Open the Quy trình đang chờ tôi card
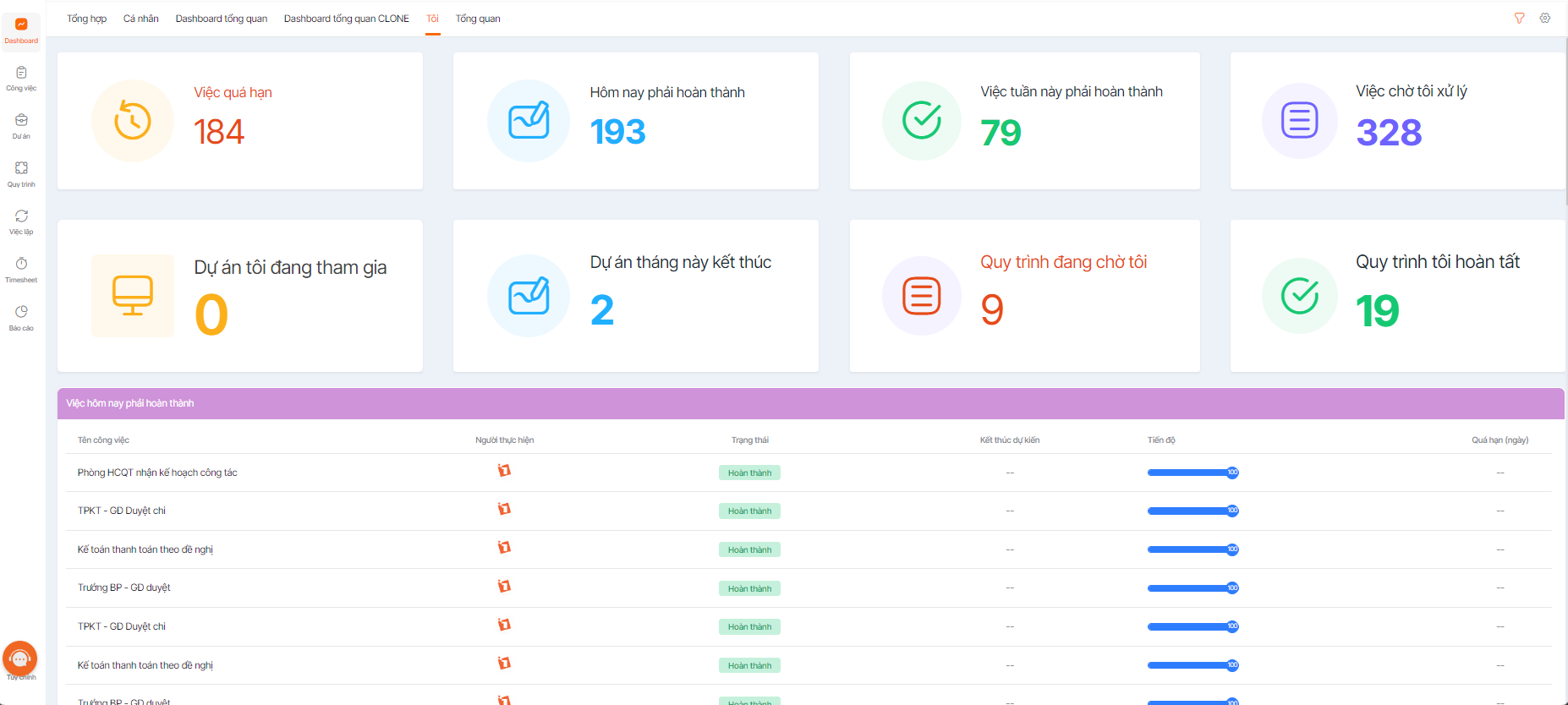 coord(1024,296)
